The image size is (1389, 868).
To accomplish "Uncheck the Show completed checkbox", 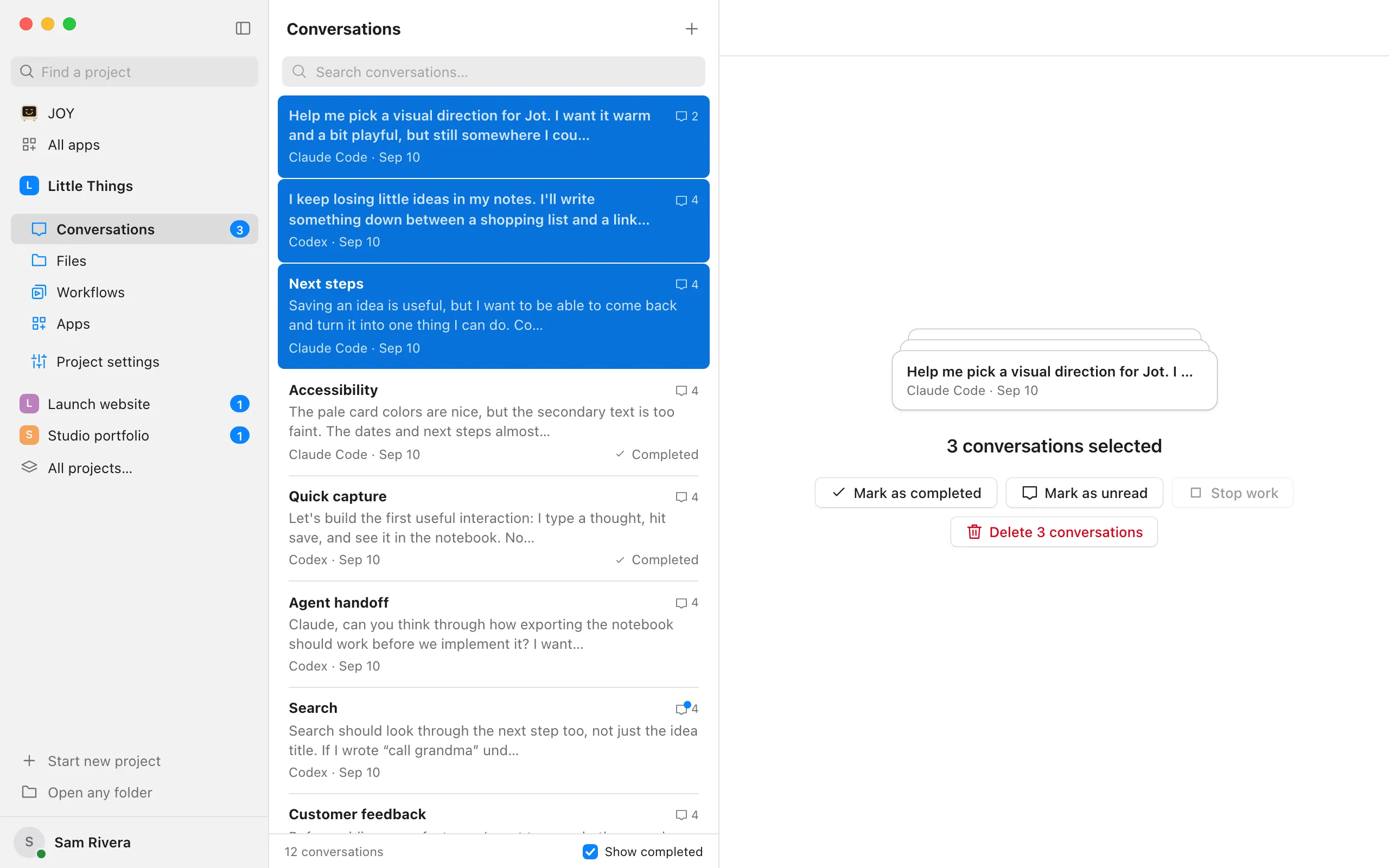I will click(590, 851).
